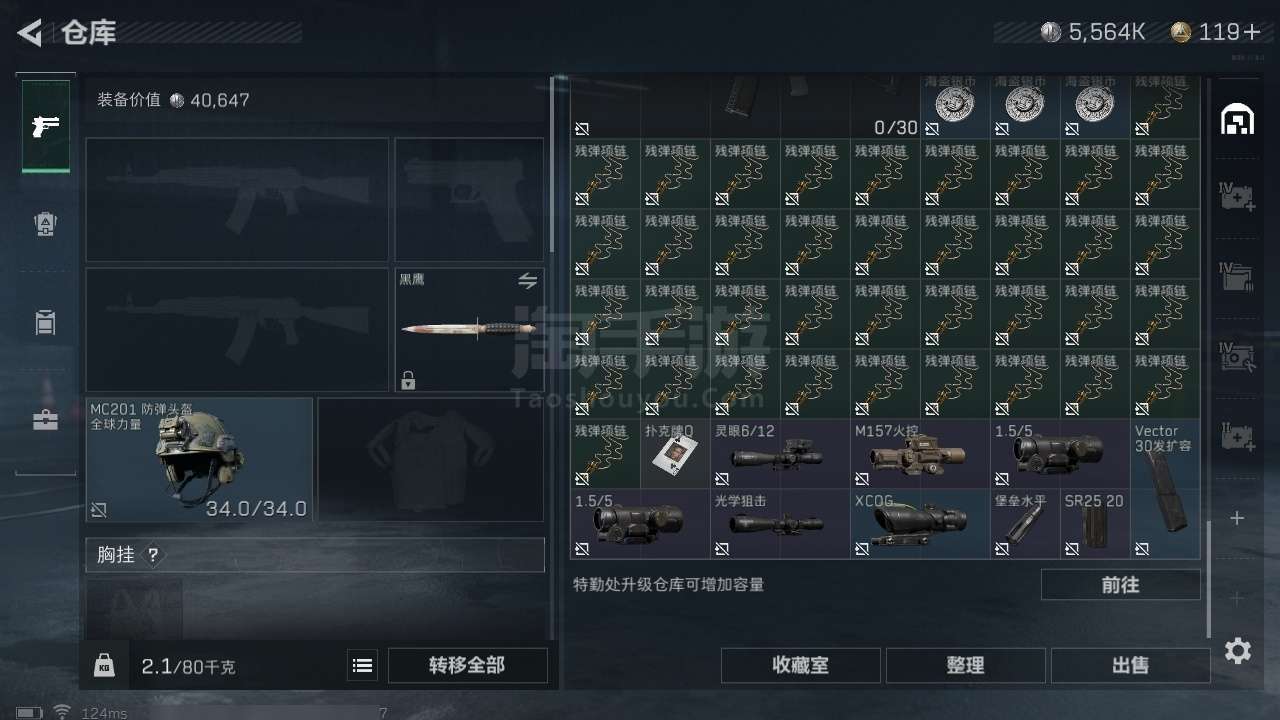Click the inventory vertical scrollbar
This screenshot has width=1280, height=720.
pos(1208,578)
